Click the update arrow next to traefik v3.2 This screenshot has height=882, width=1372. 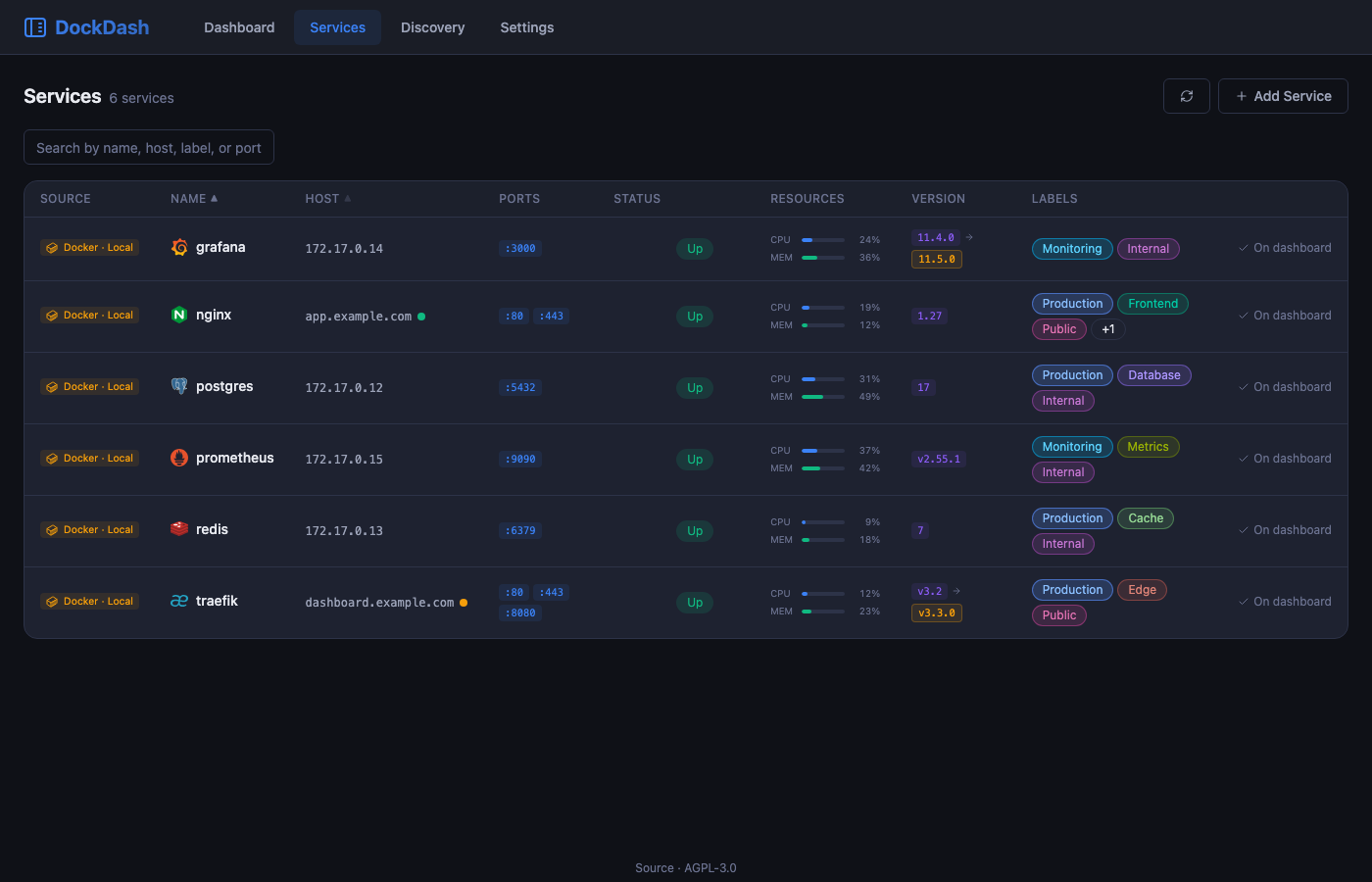pyautogui.click(x=956, y=591)
